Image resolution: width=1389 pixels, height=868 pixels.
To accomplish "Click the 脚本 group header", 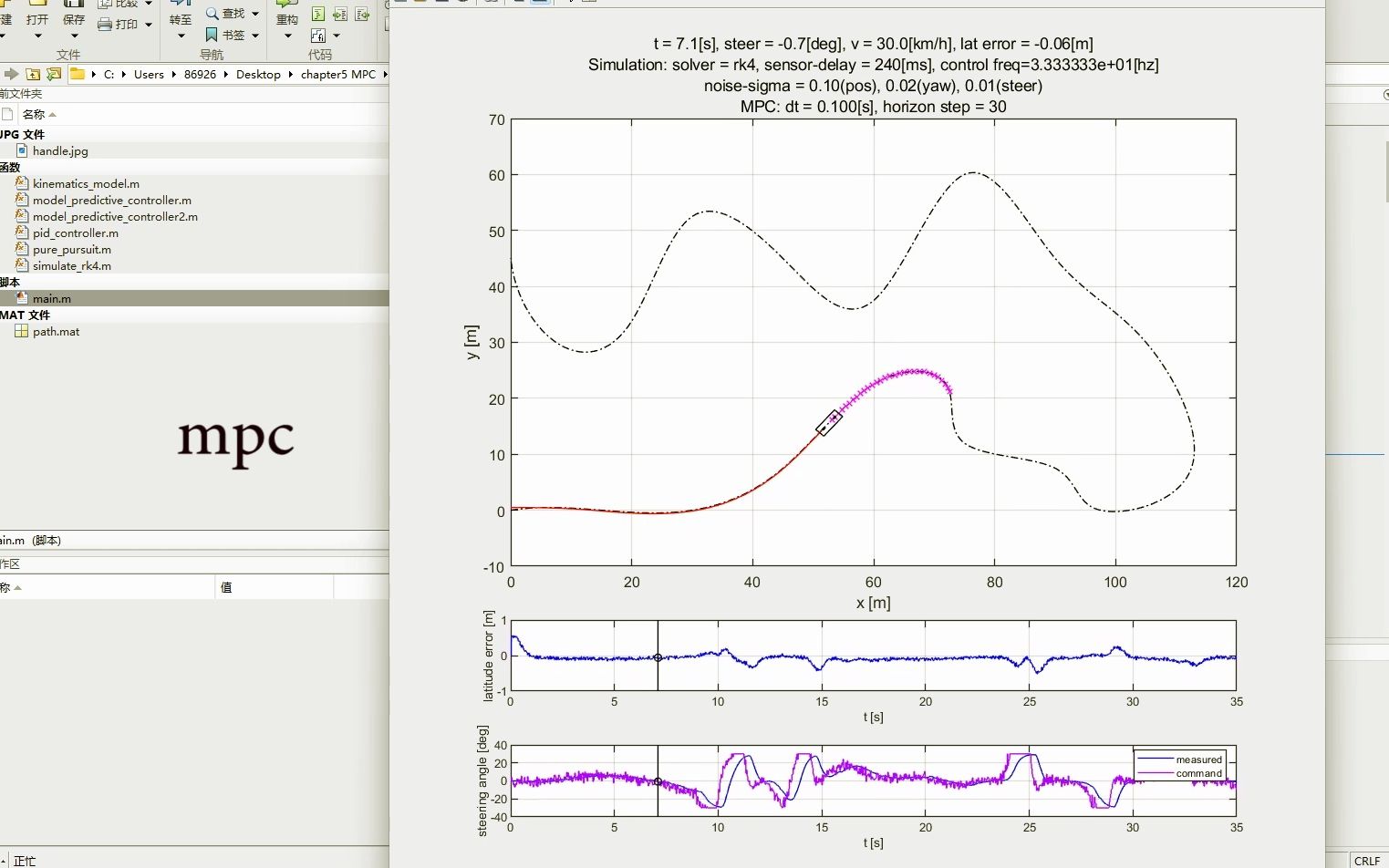I will click(10, 282).
